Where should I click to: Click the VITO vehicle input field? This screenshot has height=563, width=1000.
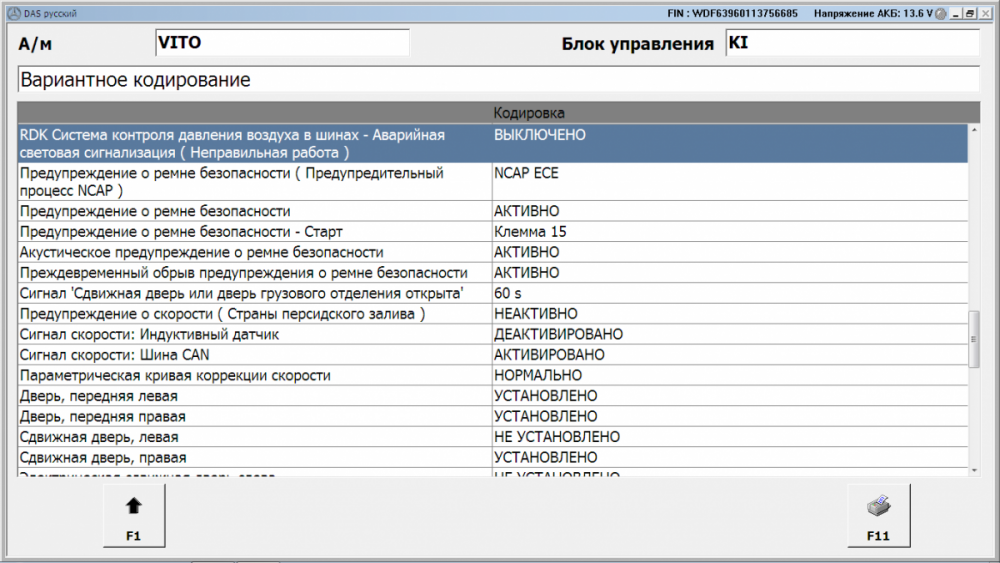click(282, 43)
